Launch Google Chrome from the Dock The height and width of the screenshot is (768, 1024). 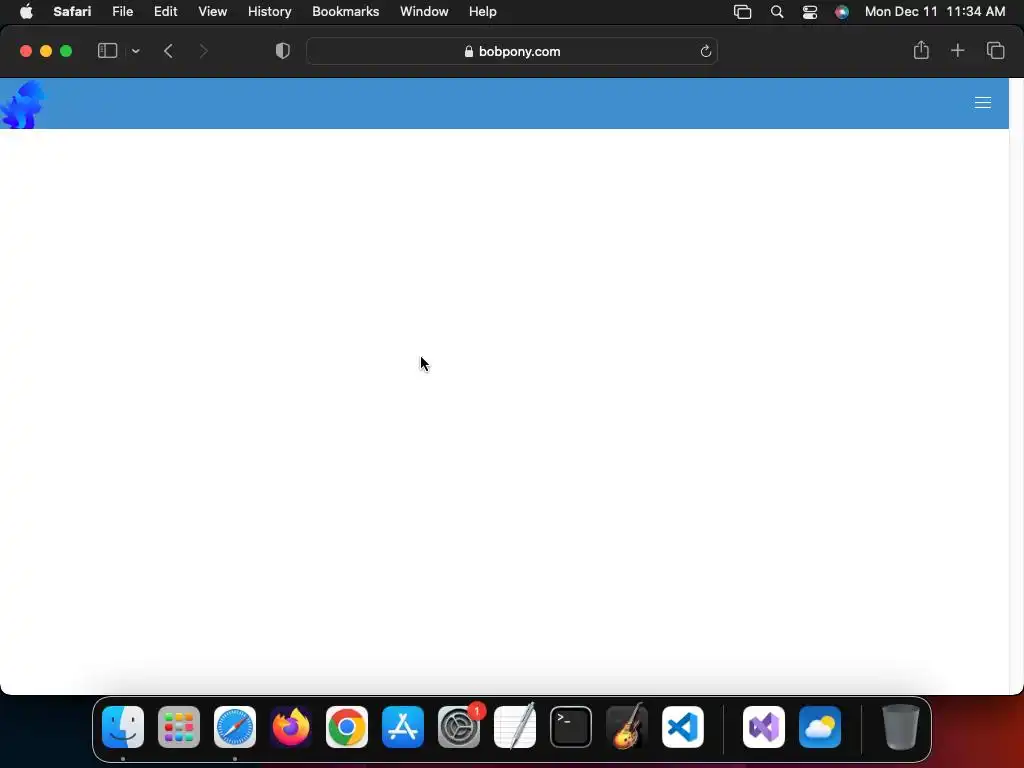pos(347,727)
